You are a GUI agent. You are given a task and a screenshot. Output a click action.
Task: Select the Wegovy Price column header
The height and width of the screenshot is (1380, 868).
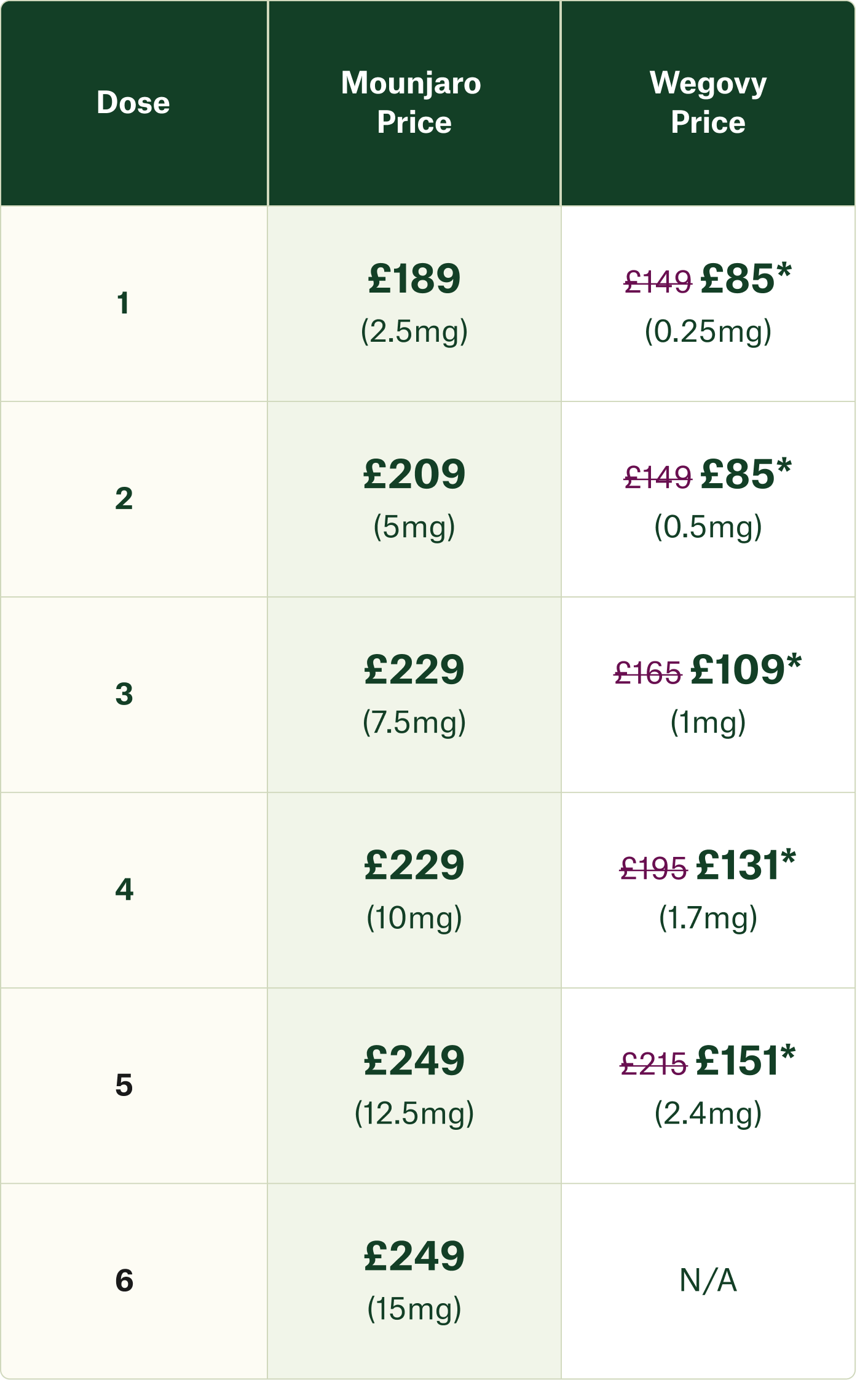pos(708,102)
